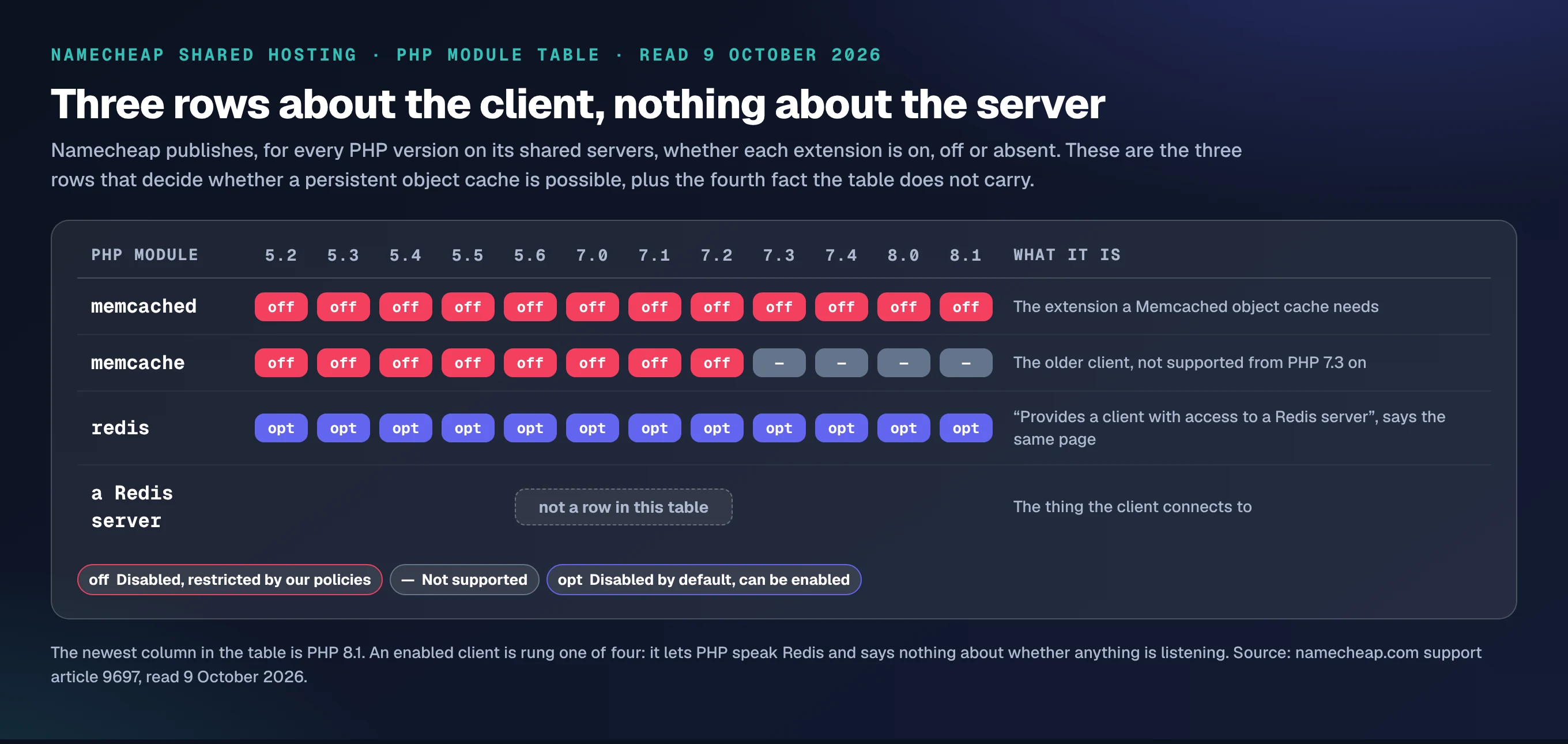The height and width of the screenshot is (744, 1568).
Task: Click the 'Not supported' legend pill
Action: point(464,580)
